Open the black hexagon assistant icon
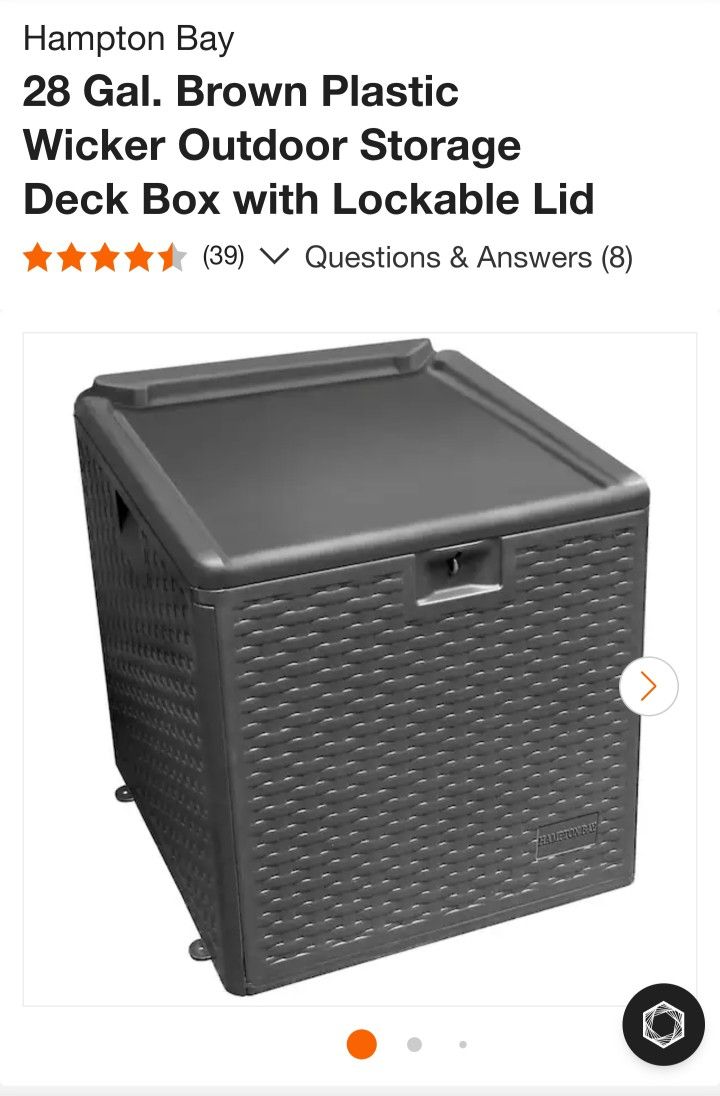This screenshot has width=720, height=1096. pos(663,1024)
